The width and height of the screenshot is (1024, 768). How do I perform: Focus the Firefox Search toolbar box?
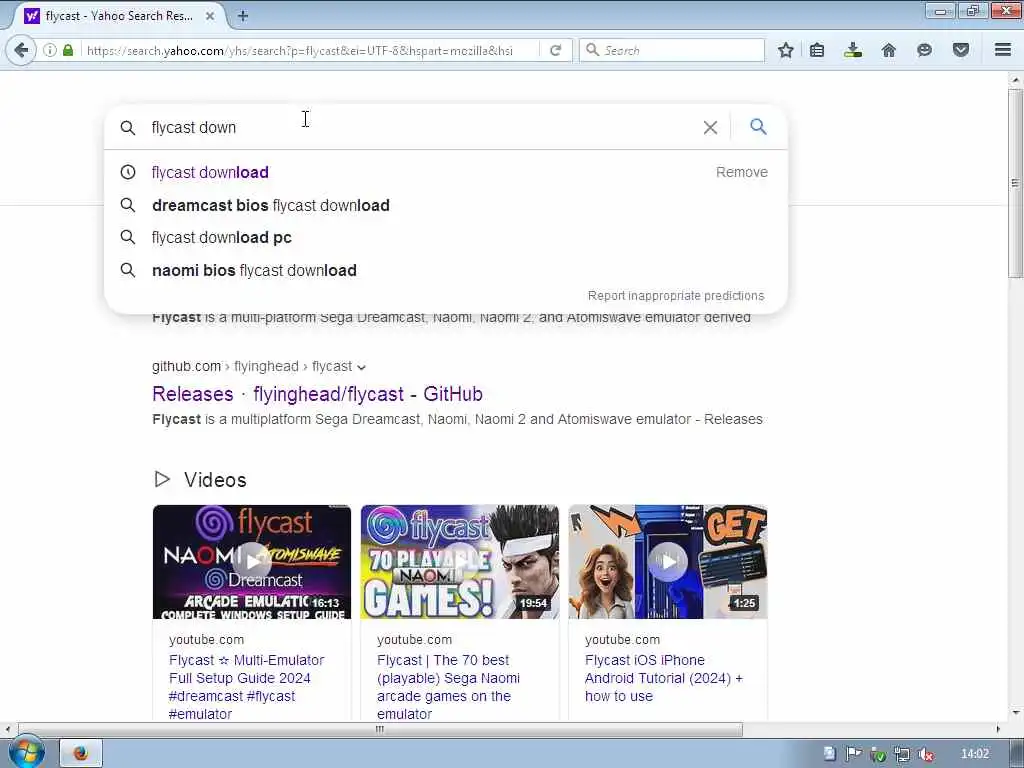coord(672,50)
